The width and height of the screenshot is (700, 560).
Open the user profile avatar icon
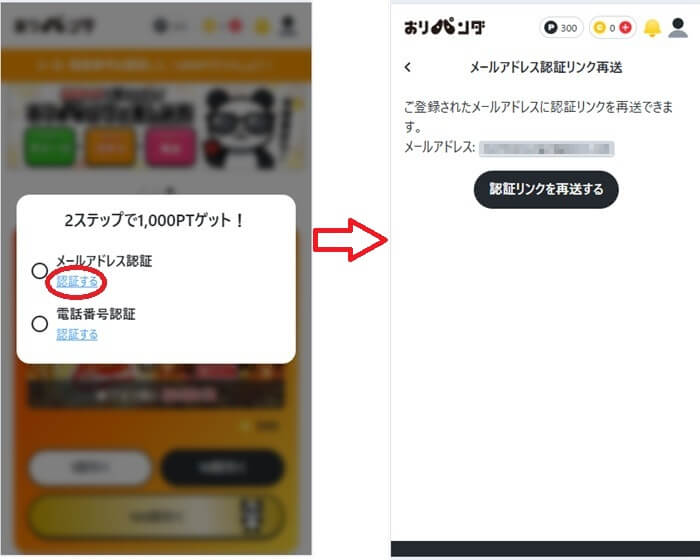[678, 28]
